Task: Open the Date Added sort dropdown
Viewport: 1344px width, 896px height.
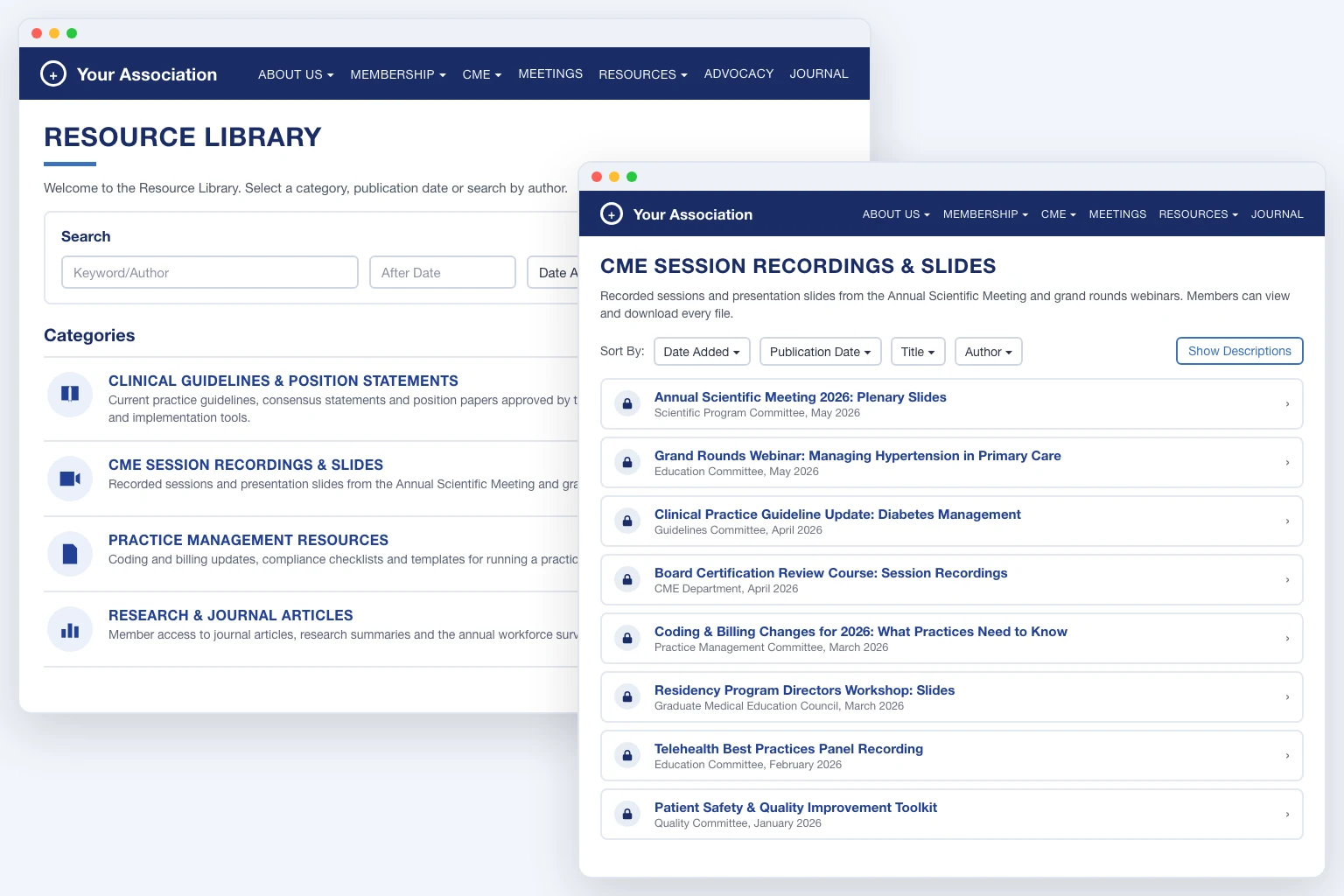Action: (x=702, y=352)
